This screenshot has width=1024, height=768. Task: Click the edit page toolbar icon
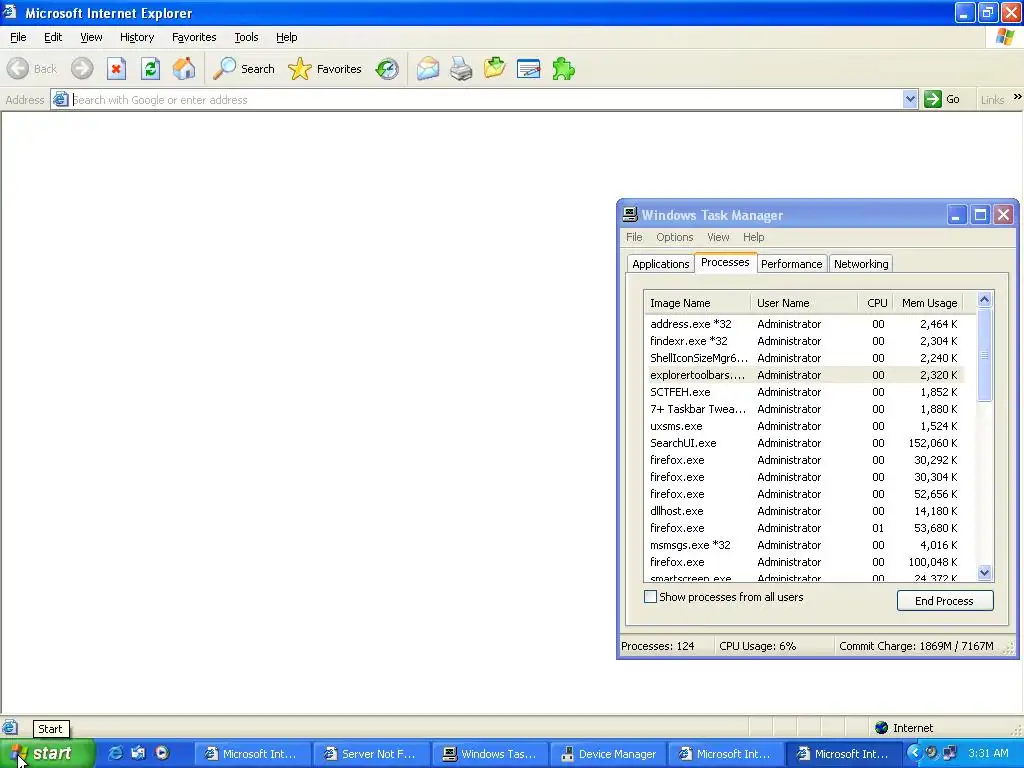pos(528,69)
